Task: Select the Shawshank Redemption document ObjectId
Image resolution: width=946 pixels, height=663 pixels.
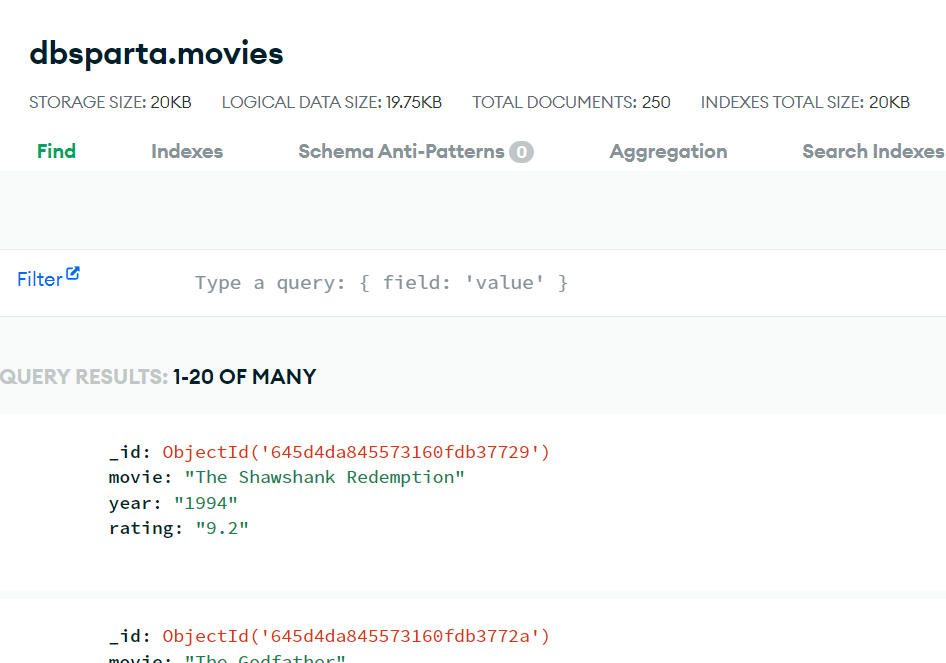Action: [x=355, y=452]
